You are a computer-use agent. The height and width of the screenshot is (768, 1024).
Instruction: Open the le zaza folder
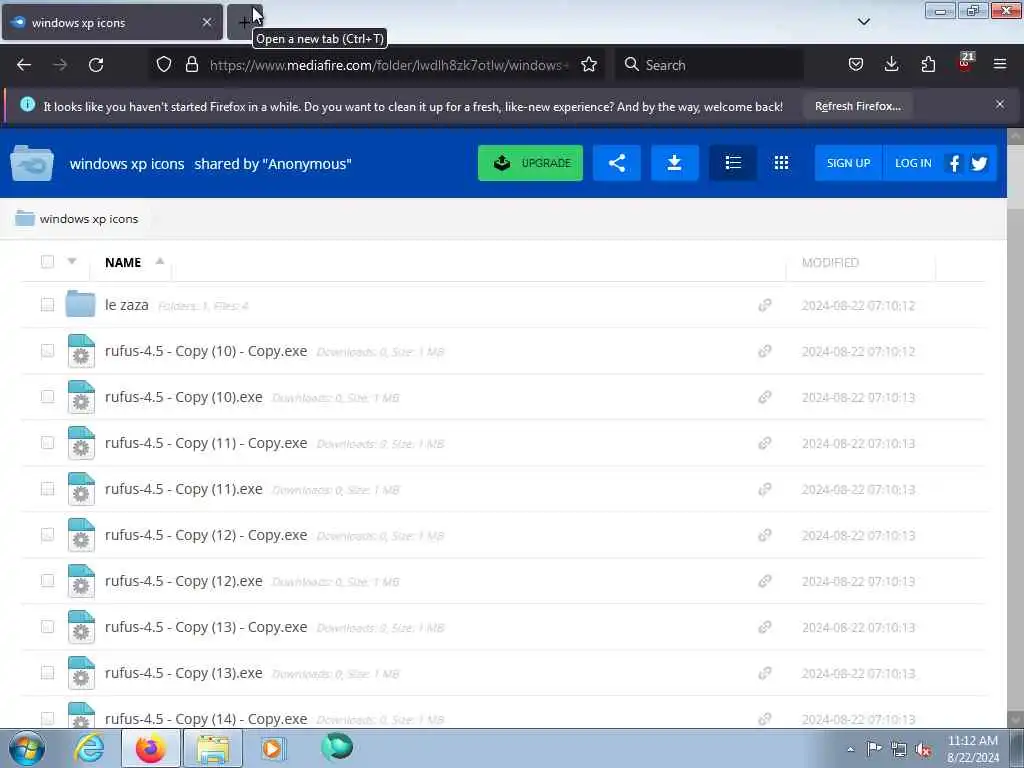coord(127,305)
